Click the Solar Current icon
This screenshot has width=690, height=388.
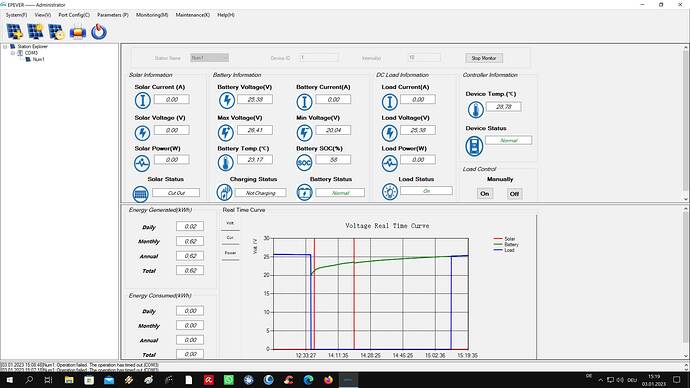click(142, 100)
